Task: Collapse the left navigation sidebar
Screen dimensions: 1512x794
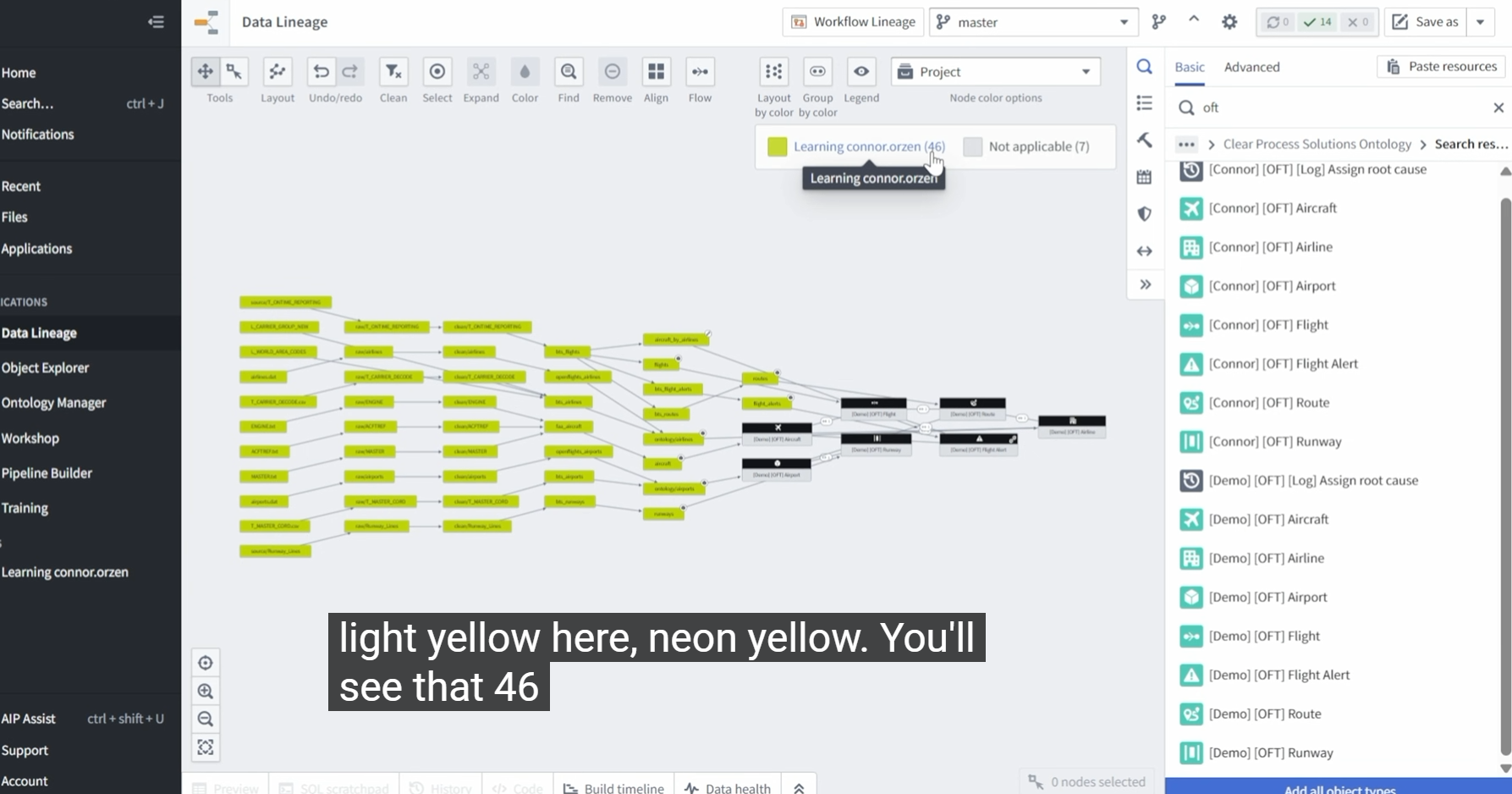Action: (x=156, y=22)
